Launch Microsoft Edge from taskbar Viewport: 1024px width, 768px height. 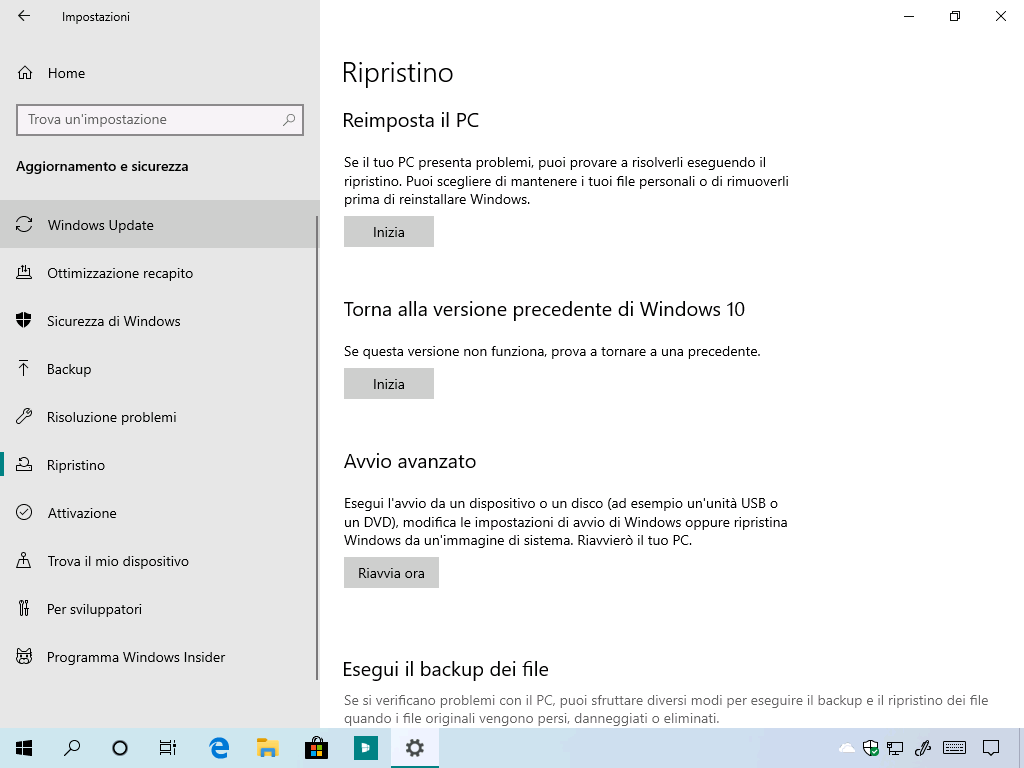(219, 748)
